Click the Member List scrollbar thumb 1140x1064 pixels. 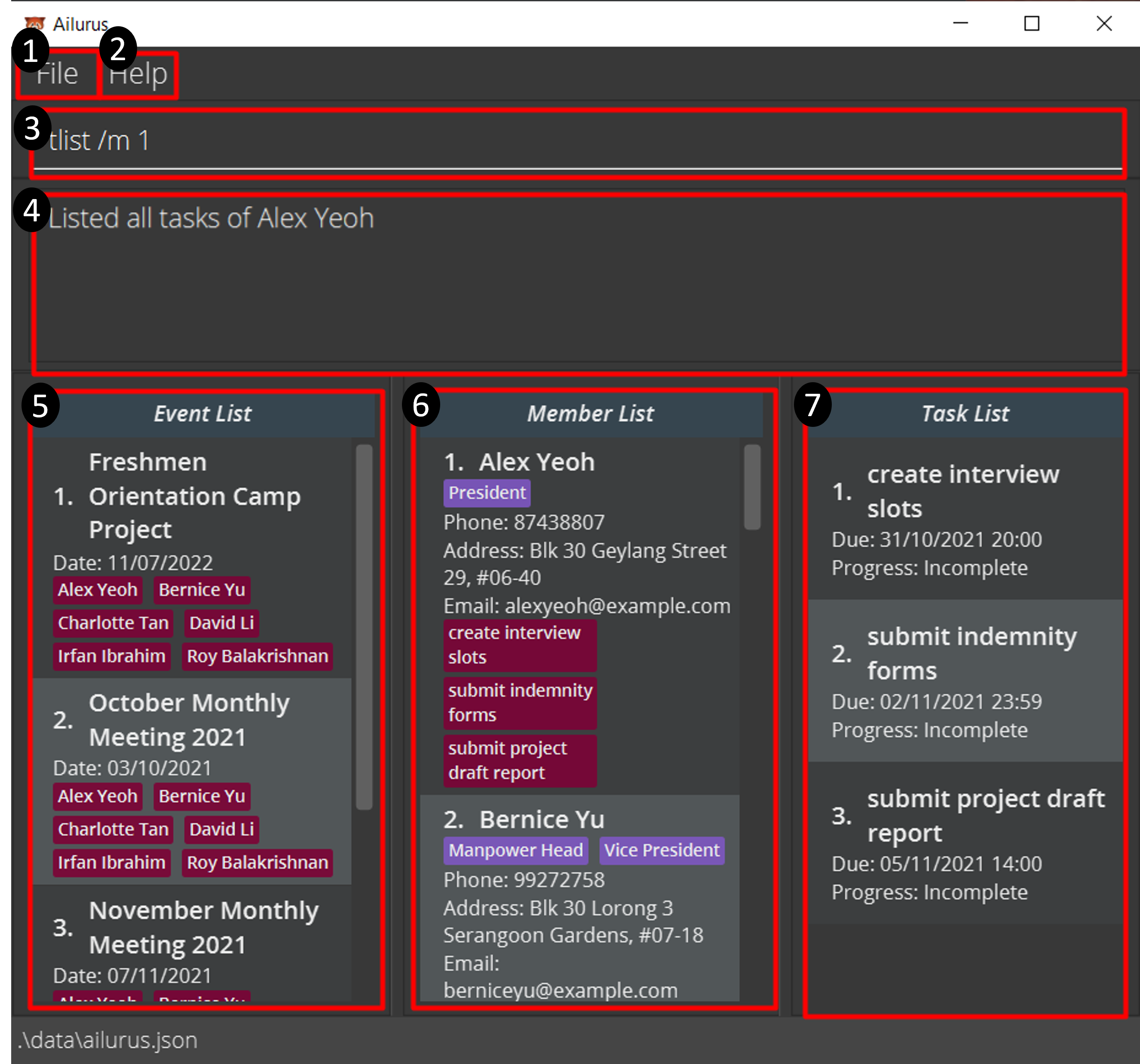752,488
